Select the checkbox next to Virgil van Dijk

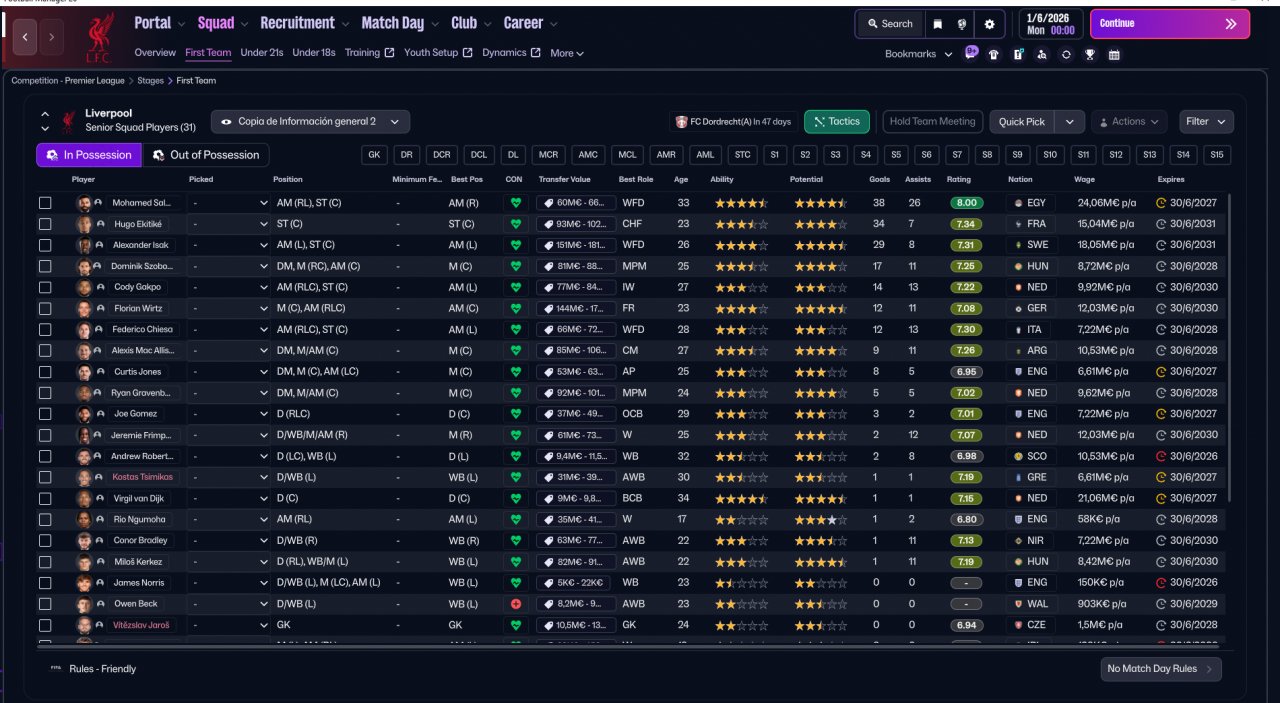(x=45, y=498)
